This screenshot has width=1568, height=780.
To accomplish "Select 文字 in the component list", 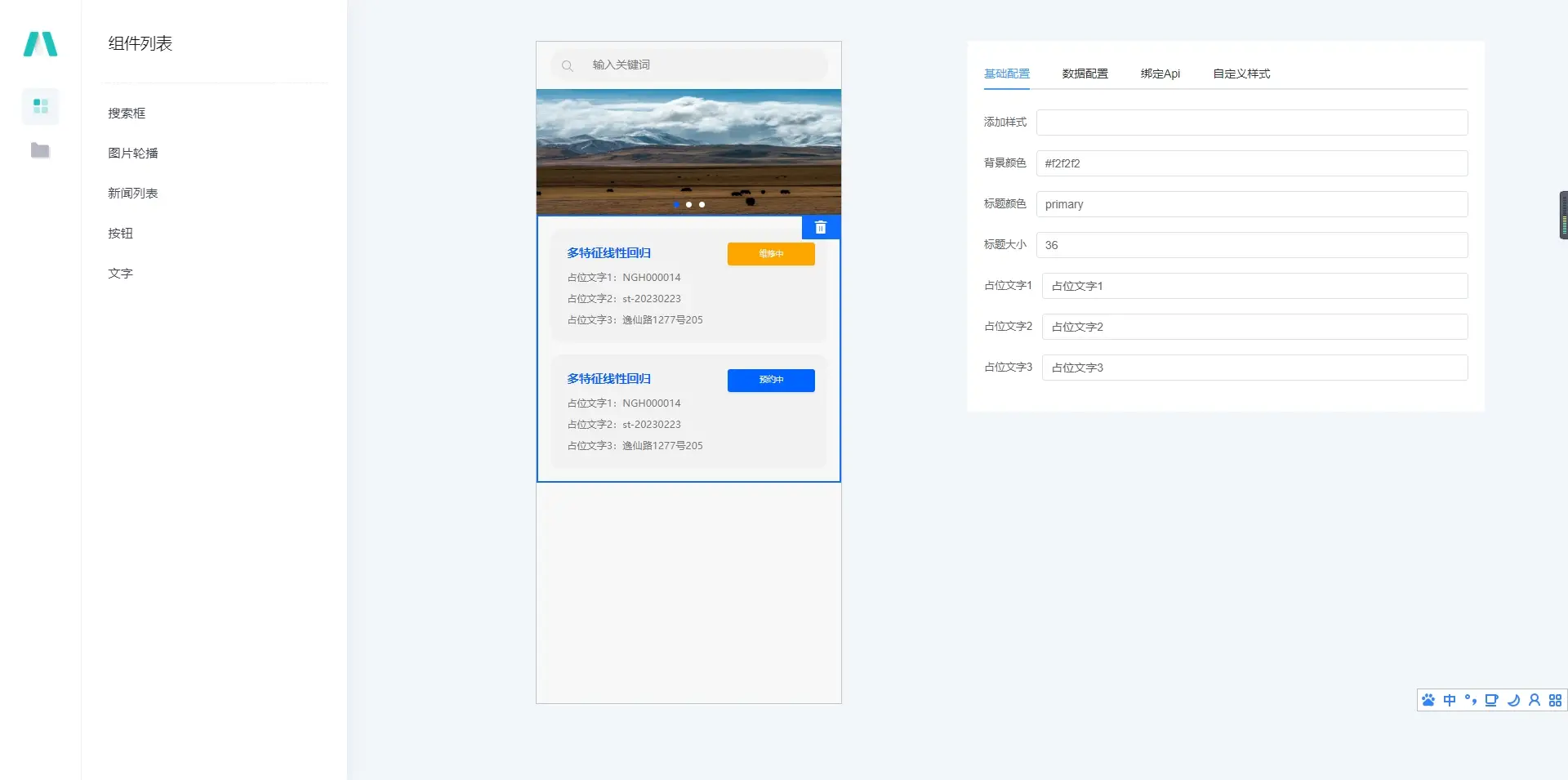I will (120, 274).
